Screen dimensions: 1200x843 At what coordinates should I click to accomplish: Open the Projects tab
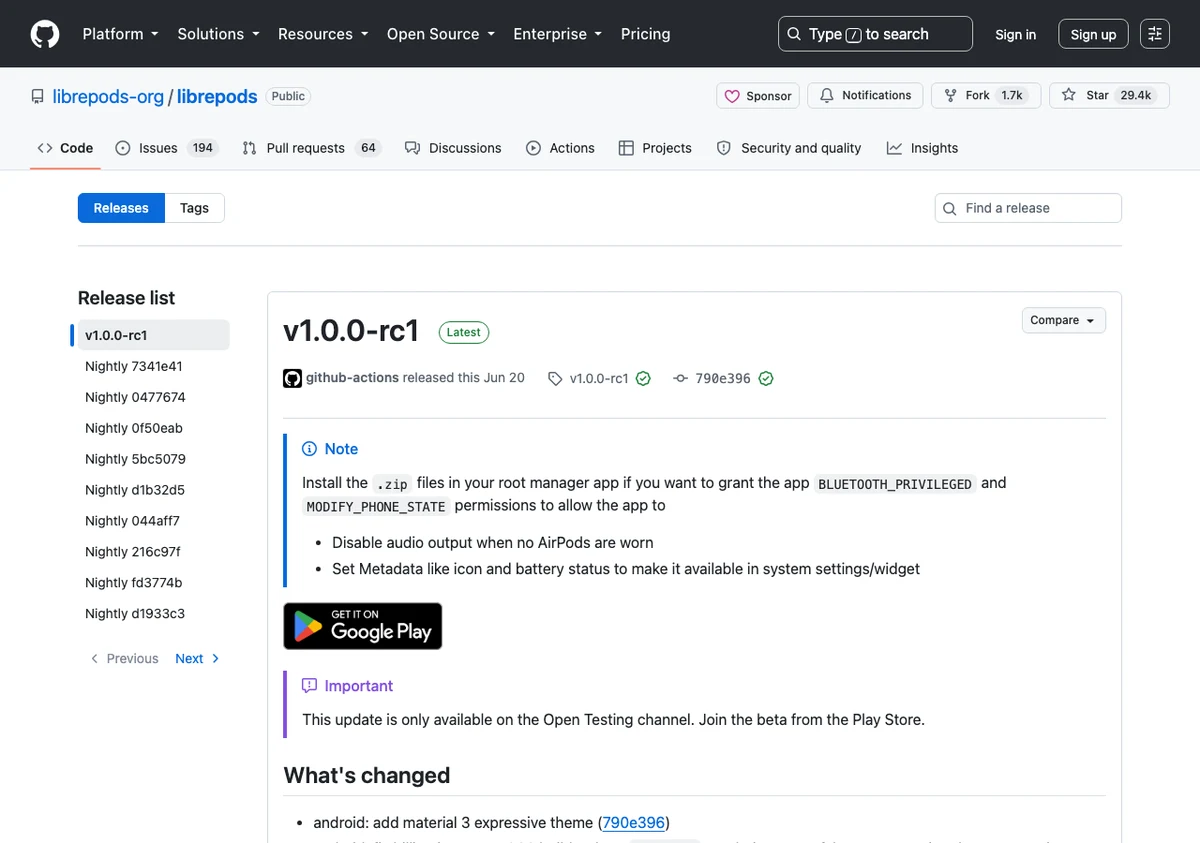pos(655,148)
